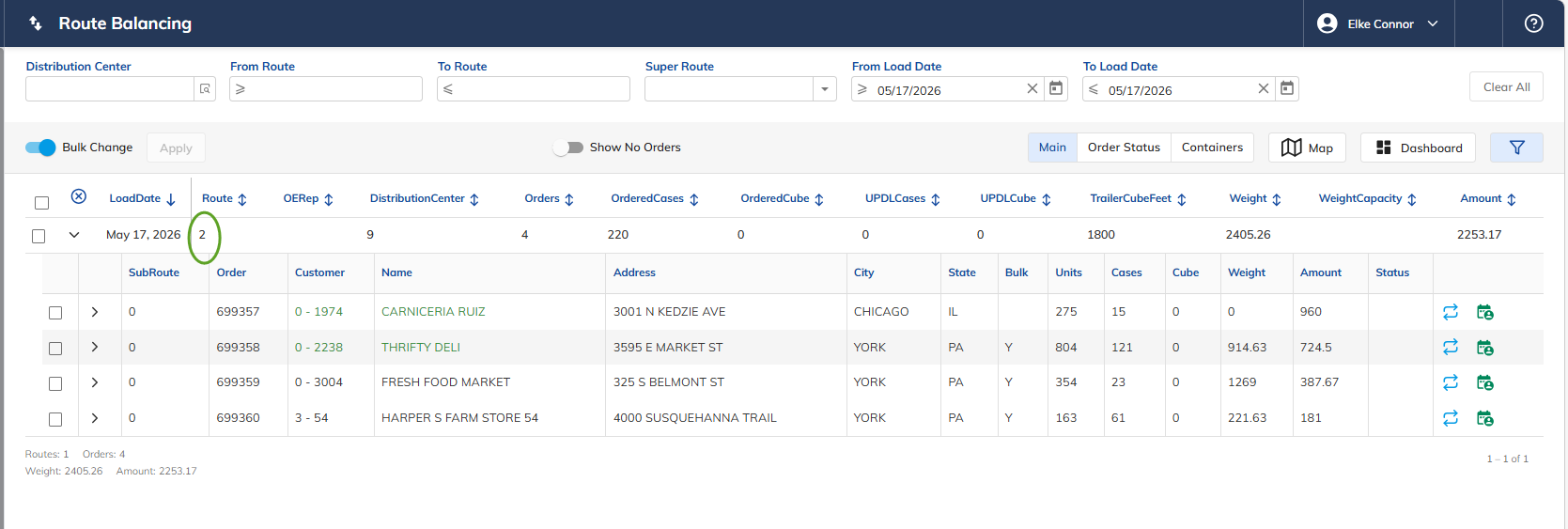Image resolution: width=1568 pixels, height=529 pixels.
Task: Open Distribution Center lookup search icon
Action: point(205,89)
